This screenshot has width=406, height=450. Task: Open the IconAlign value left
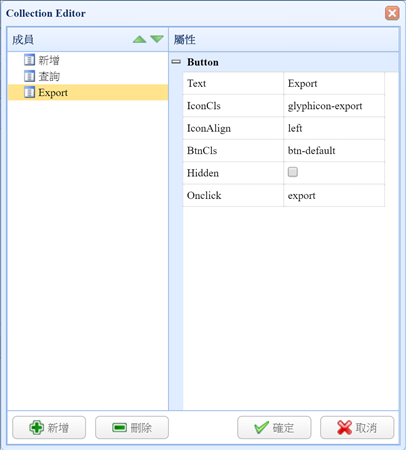[334, 128]
